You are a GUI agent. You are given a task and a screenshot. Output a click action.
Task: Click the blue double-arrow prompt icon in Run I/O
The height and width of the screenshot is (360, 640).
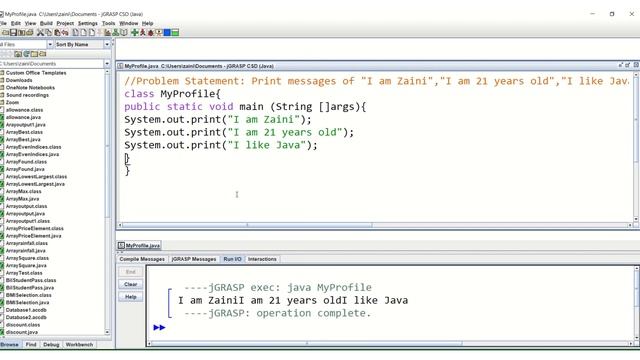(x=159, y=327)
